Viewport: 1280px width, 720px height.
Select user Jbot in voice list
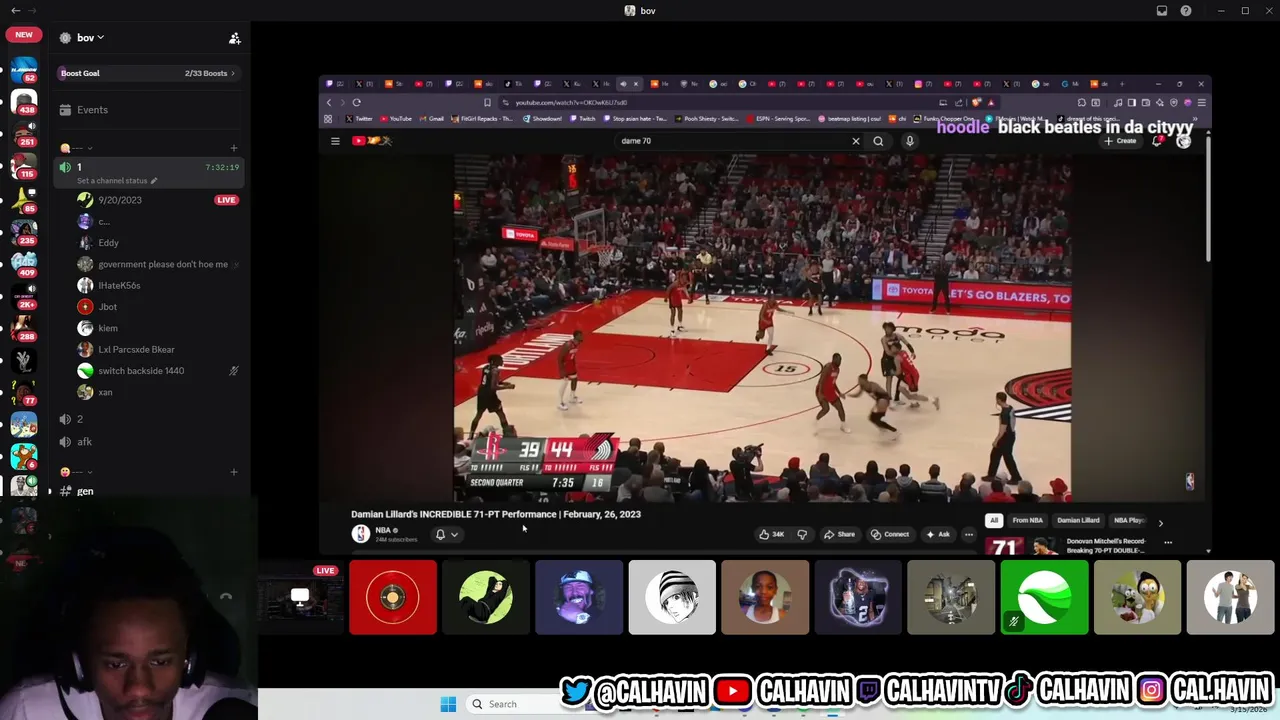(107, 307)
